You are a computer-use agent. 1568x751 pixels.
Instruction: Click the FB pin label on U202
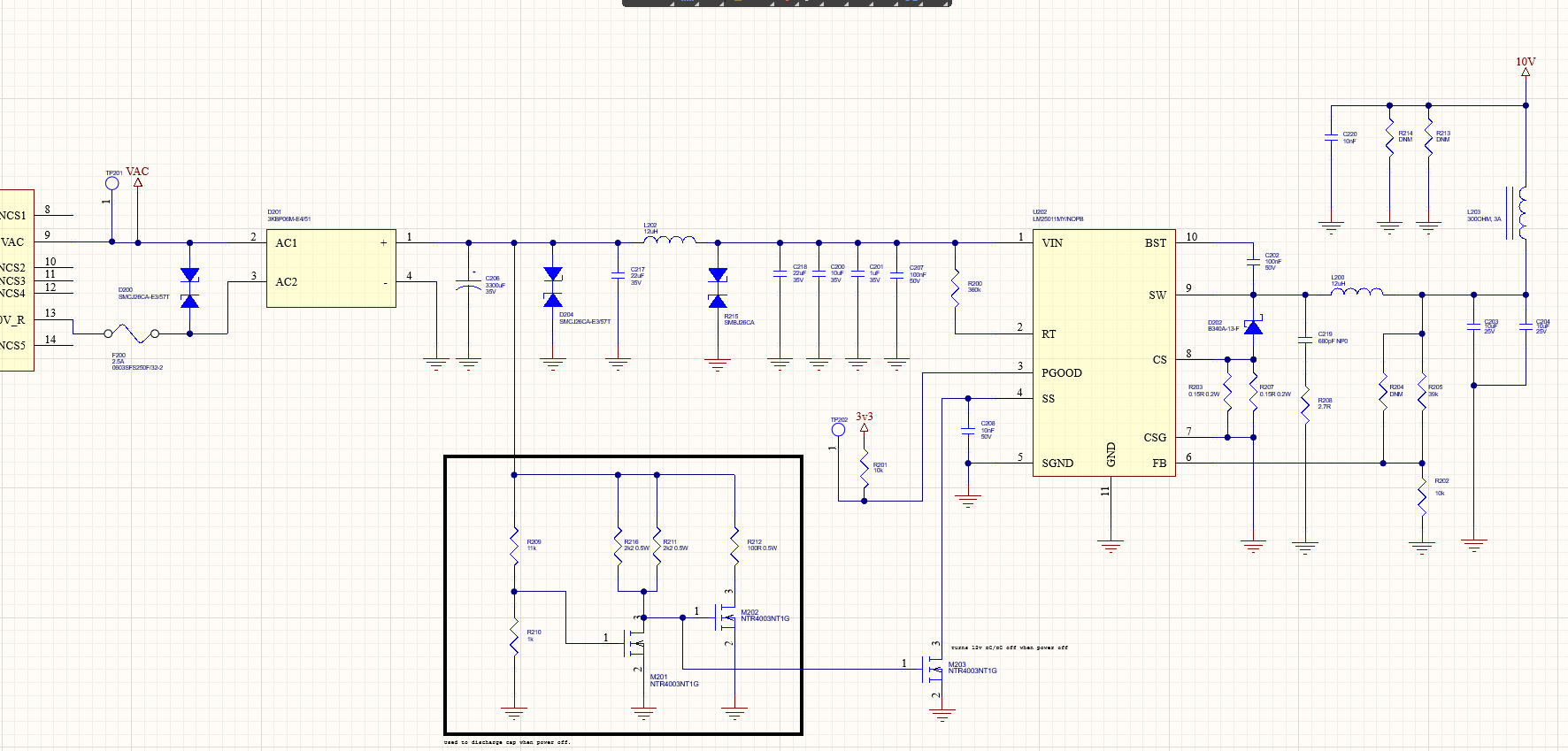coord(1159,464)
